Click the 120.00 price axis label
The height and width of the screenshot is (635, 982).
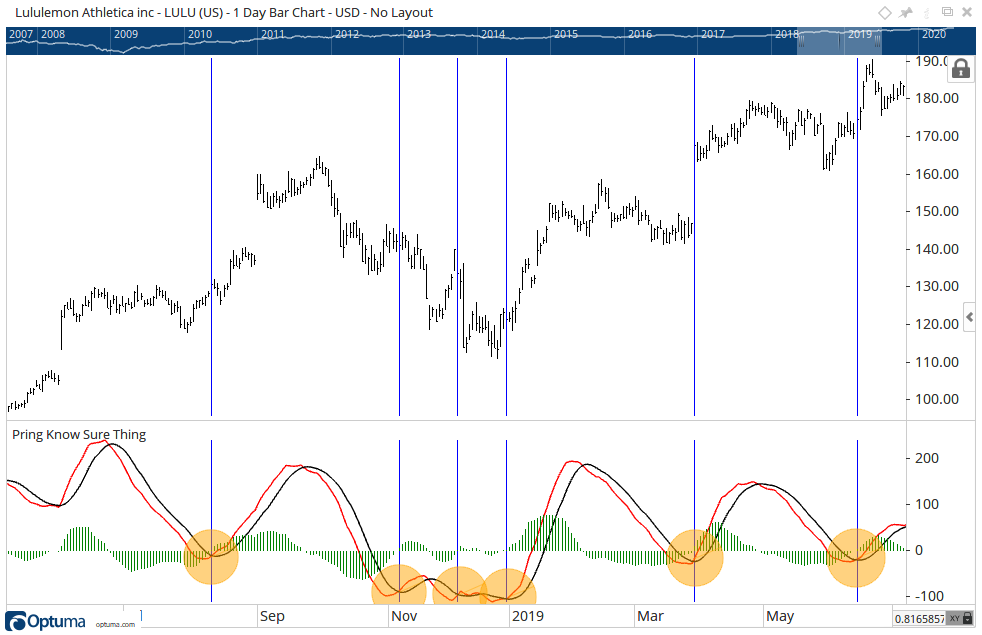point(937,324)
